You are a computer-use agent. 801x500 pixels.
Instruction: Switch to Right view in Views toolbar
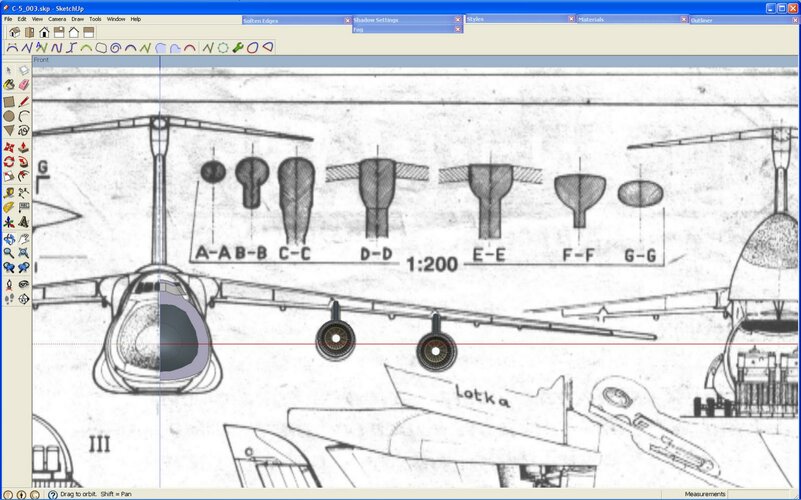pos(59,32)
